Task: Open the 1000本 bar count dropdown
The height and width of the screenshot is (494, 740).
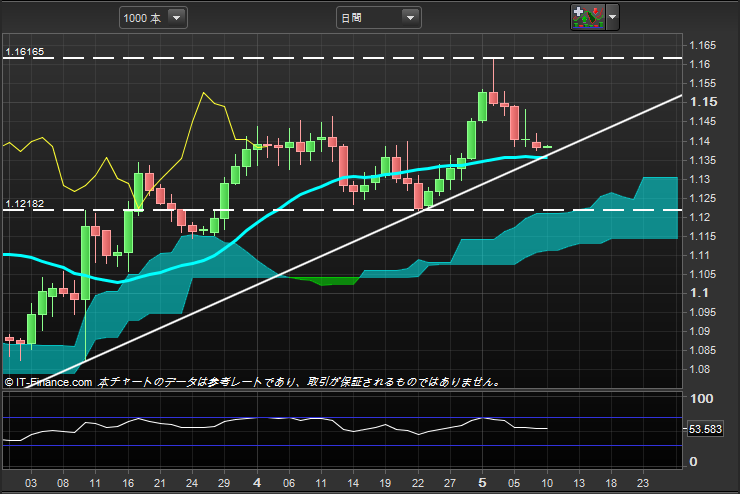Action: 153,18
